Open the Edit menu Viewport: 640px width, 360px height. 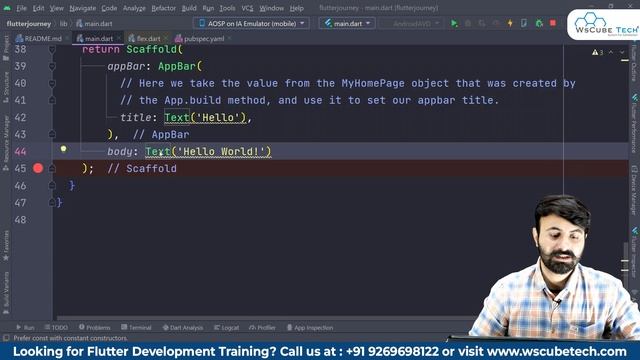pos(38,8)
